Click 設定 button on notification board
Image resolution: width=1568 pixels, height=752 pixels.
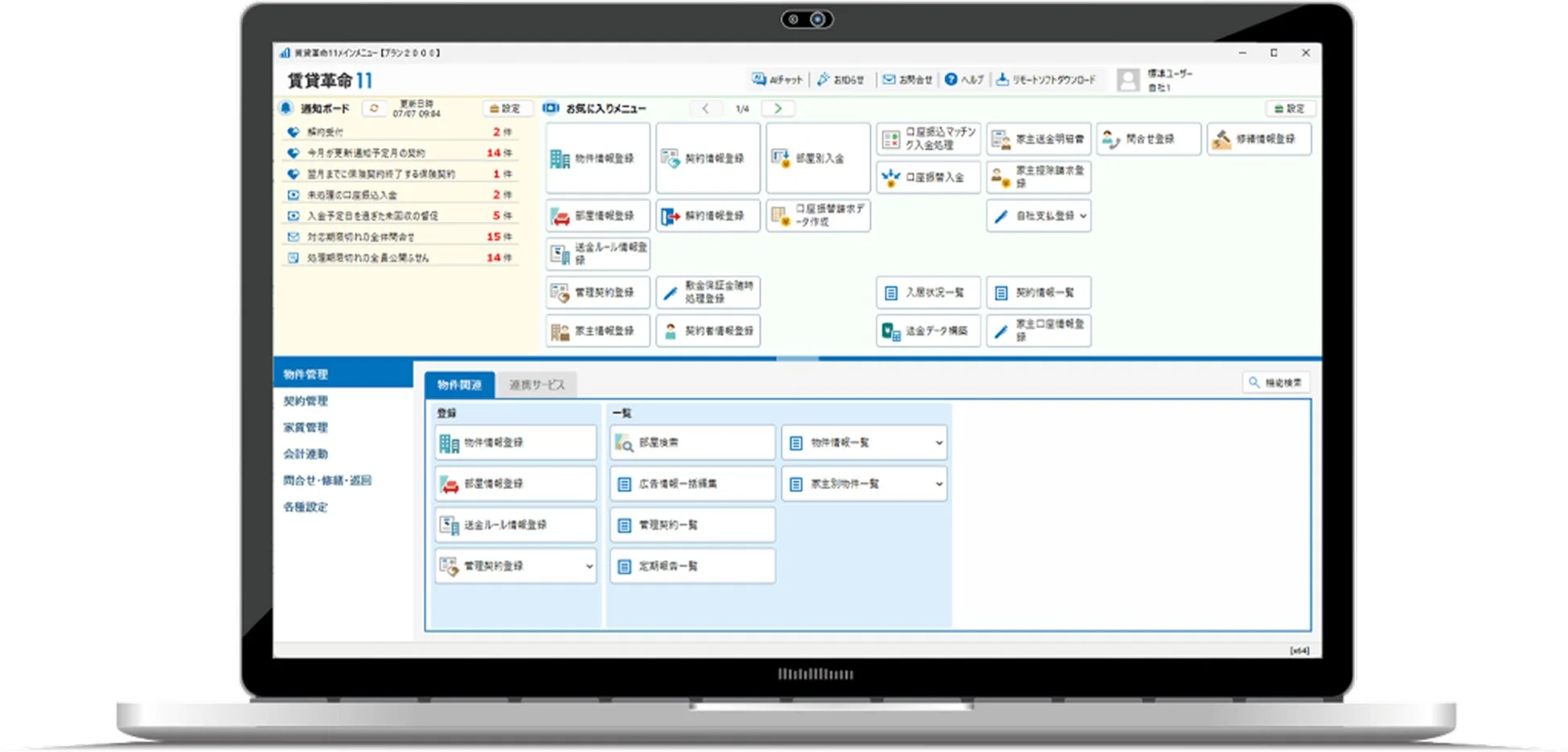(505, 109)
